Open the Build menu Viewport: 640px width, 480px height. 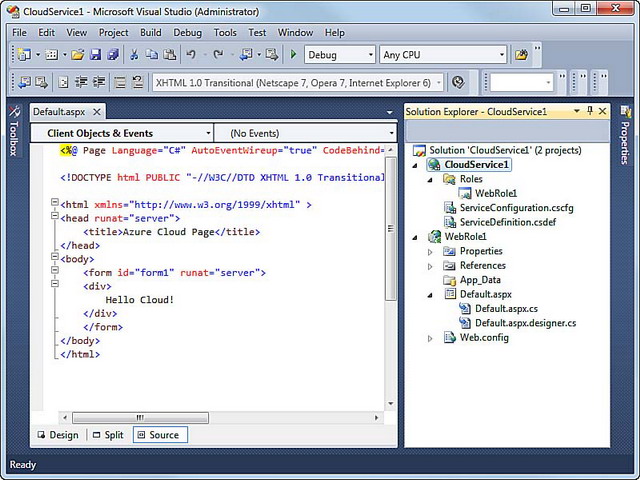coord(151,33)
